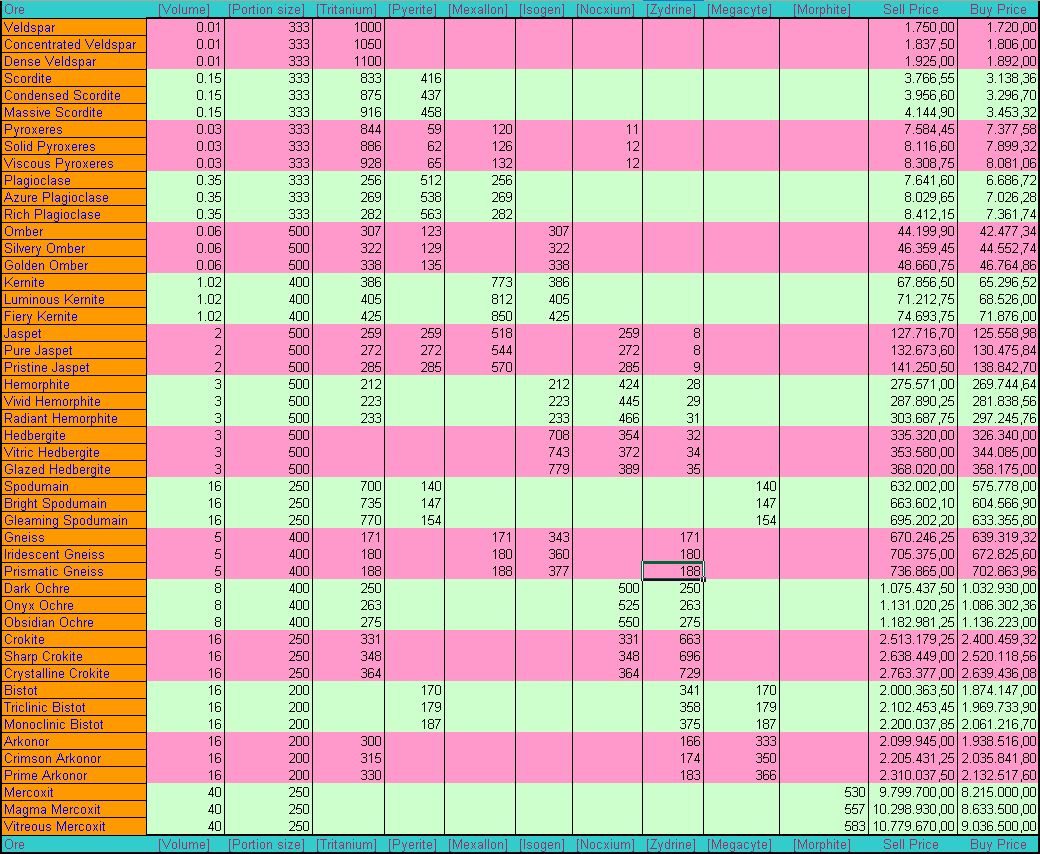Click the Crimson Arkonor name
This screenshot has width=1040, height=854.
(x=73, y=759)
